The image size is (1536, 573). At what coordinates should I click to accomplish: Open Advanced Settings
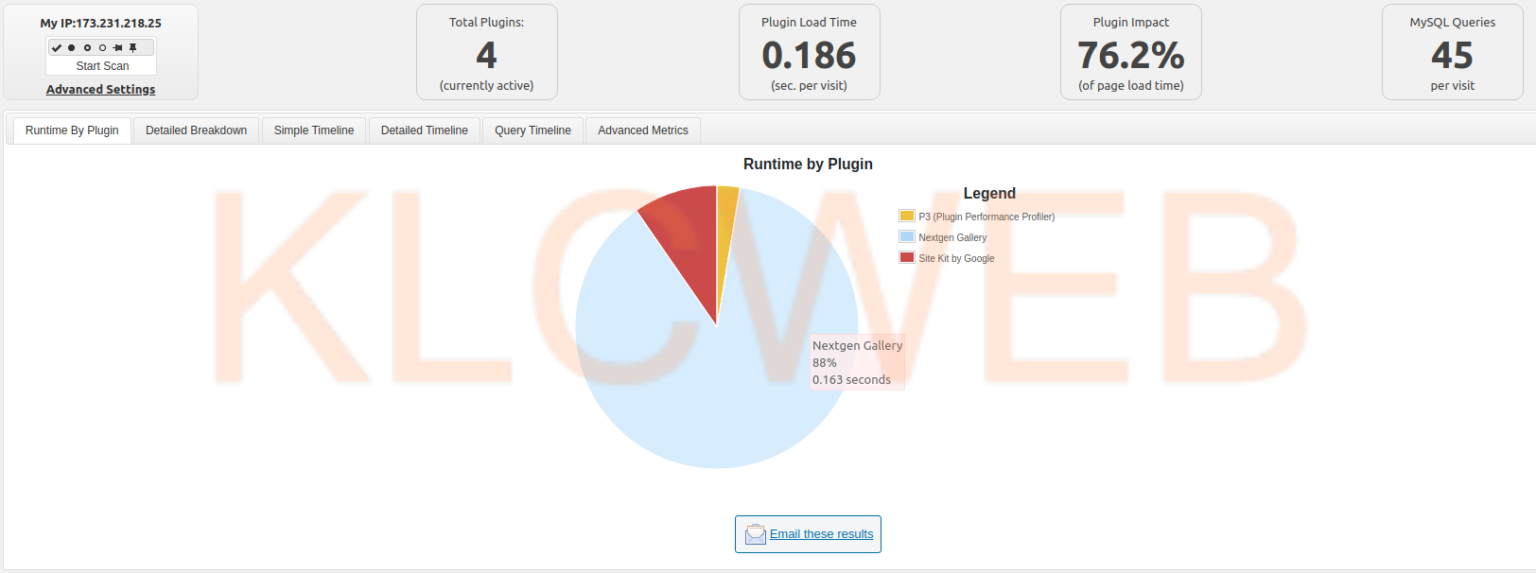[x=101, y=90]
